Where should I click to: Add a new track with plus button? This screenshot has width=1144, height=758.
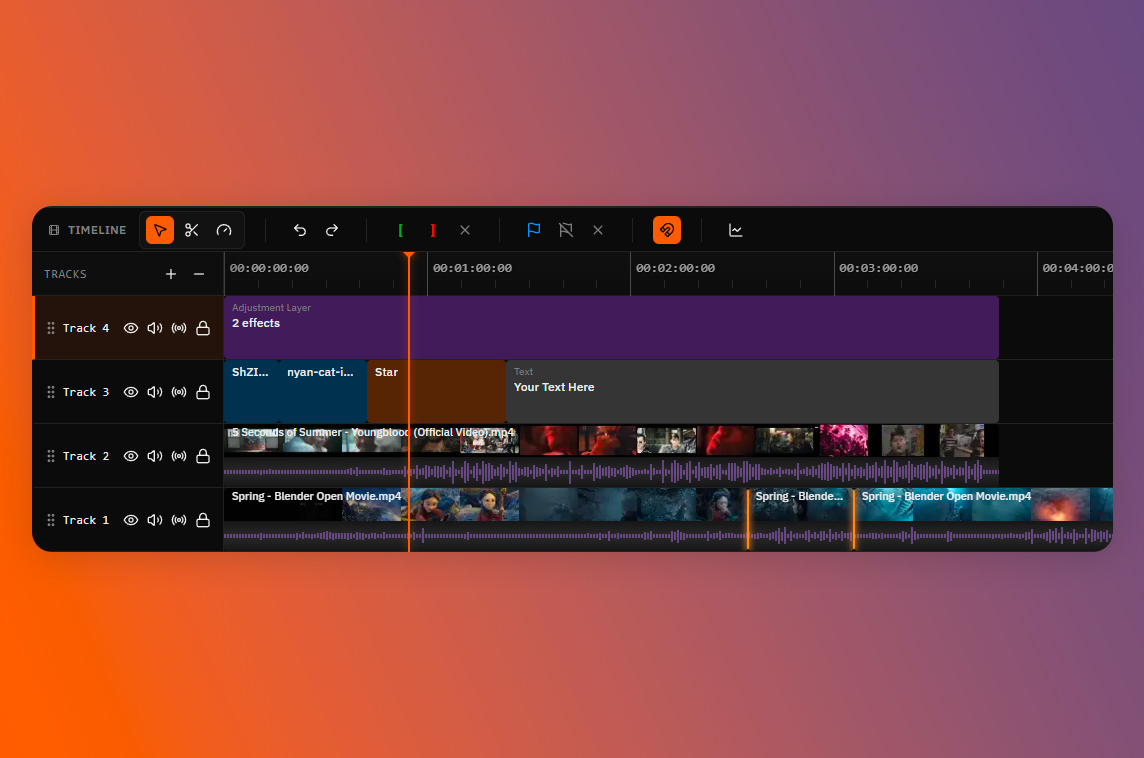(x=171, y=274)
